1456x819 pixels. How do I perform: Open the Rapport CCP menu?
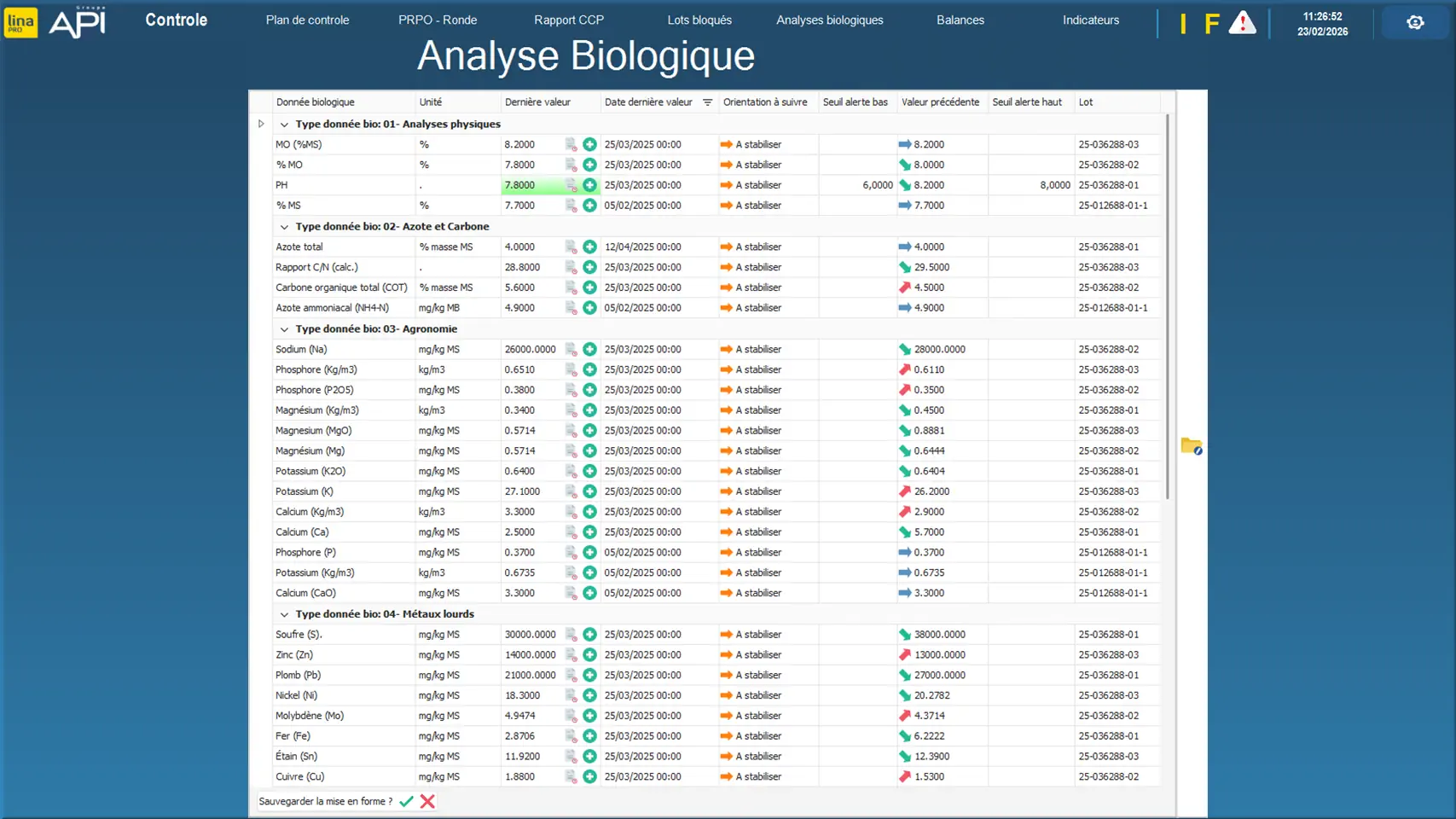568,20
